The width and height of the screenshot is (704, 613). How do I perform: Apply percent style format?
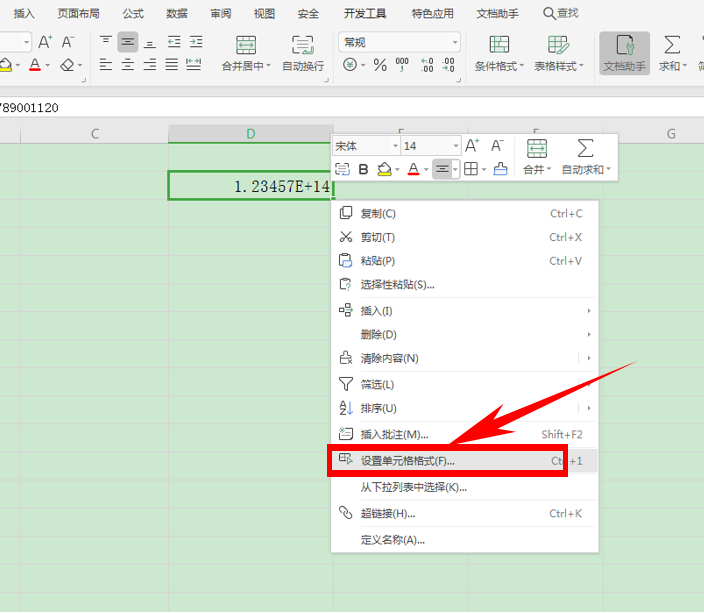(x=380, y=65)
